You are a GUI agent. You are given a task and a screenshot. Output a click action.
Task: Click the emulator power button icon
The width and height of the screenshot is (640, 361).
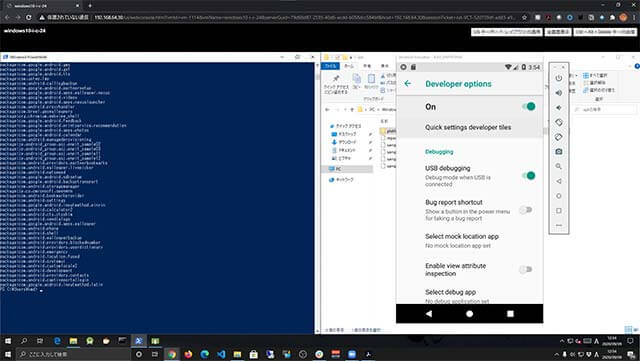559,78
